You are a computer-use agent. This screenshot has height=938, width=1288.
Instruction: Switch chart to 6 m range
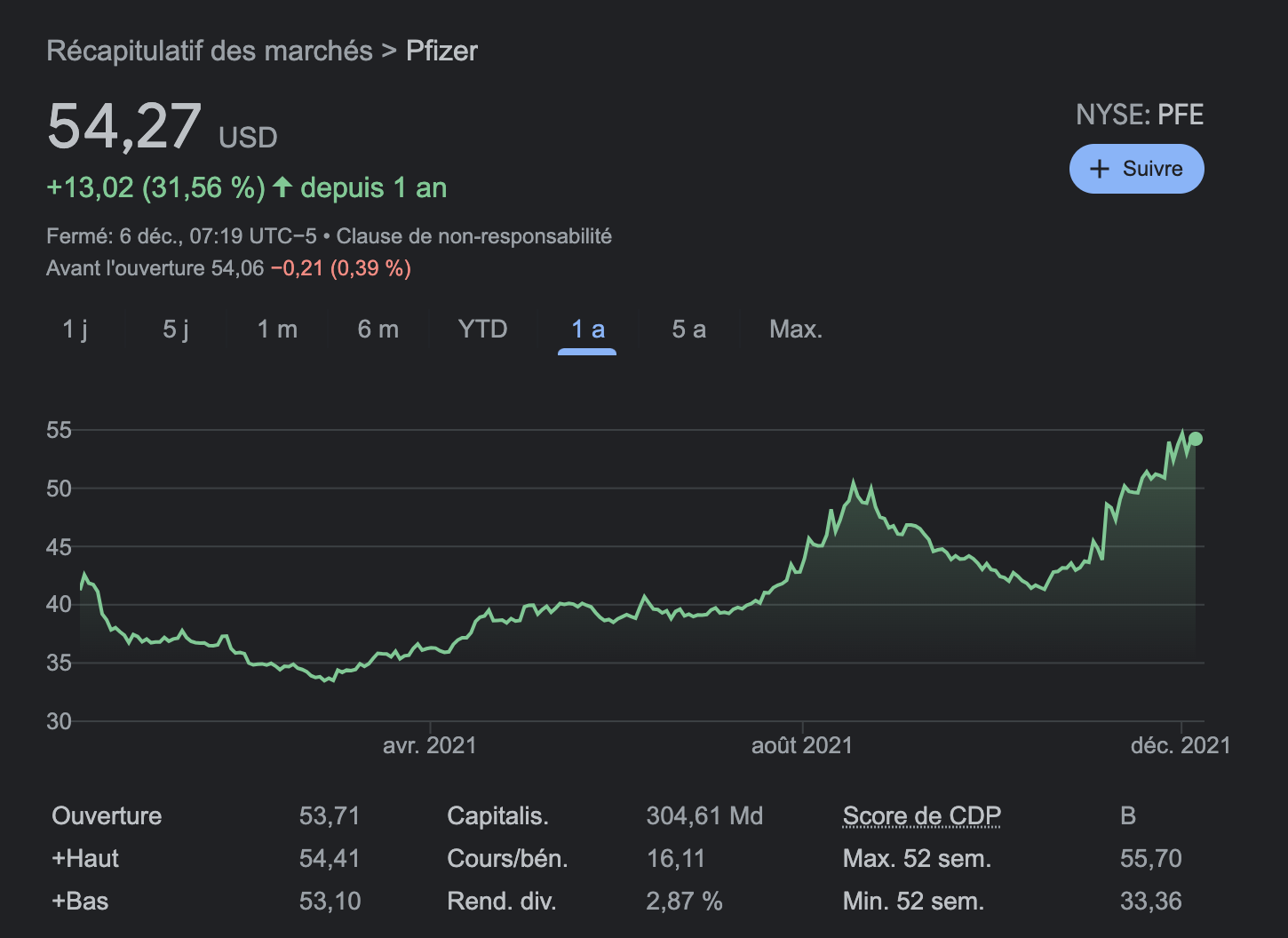378,330
